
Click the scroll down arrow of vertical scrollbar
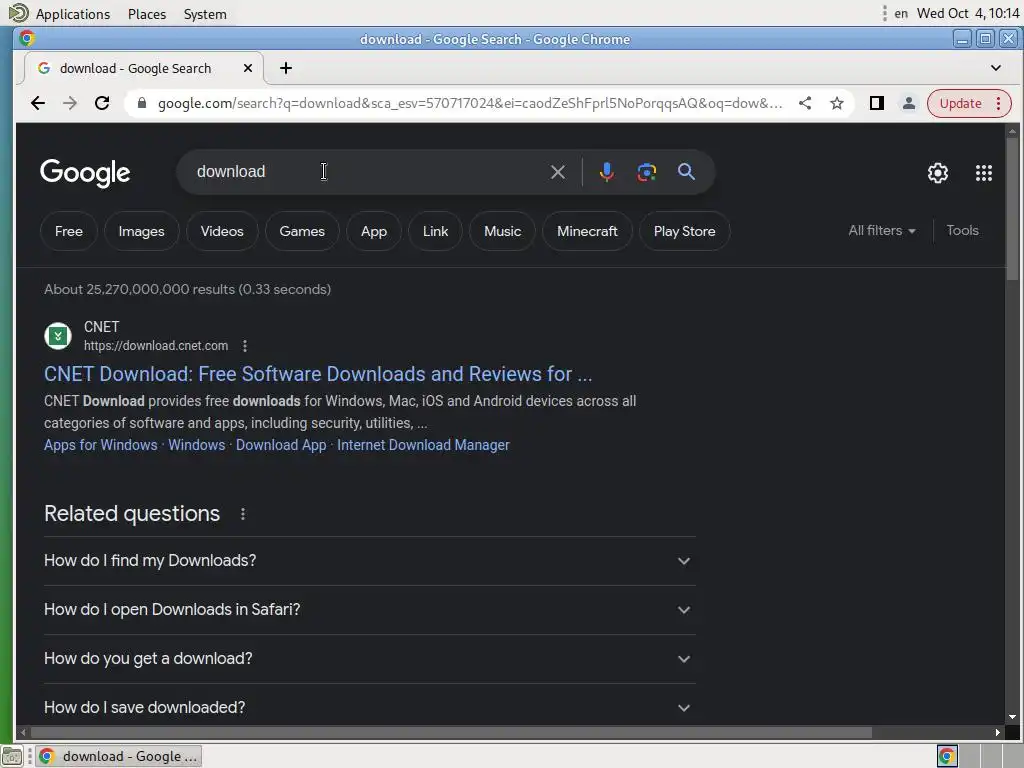(x=1012, y=717)
